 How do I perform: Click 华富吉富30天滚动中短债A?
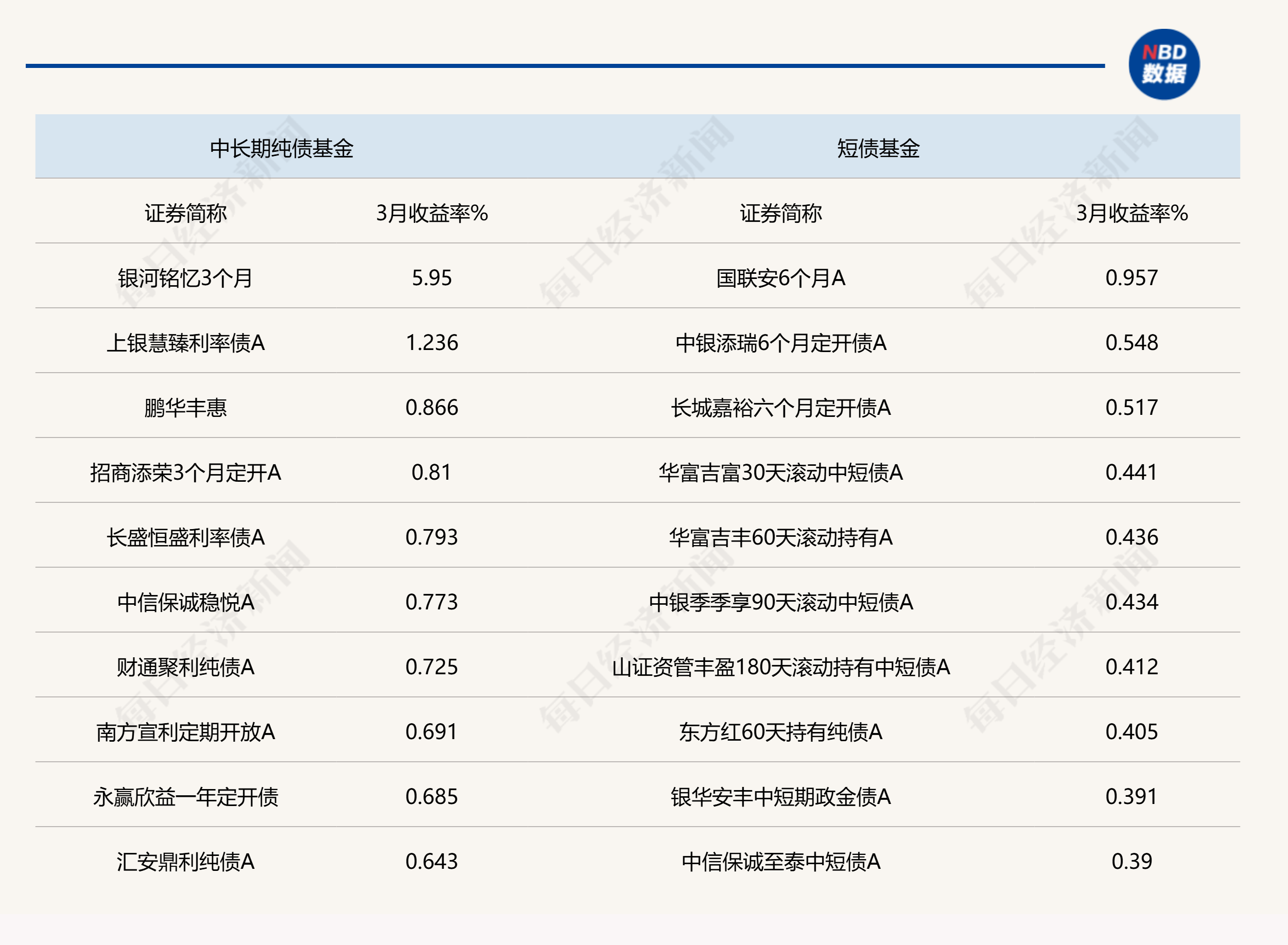click(x=780, y=472)
